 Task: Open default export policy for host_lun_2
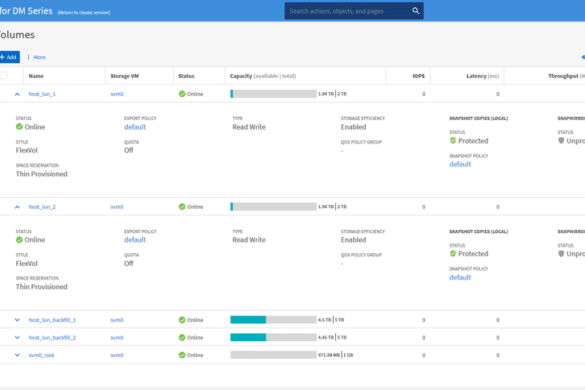[x=135, y=240]
